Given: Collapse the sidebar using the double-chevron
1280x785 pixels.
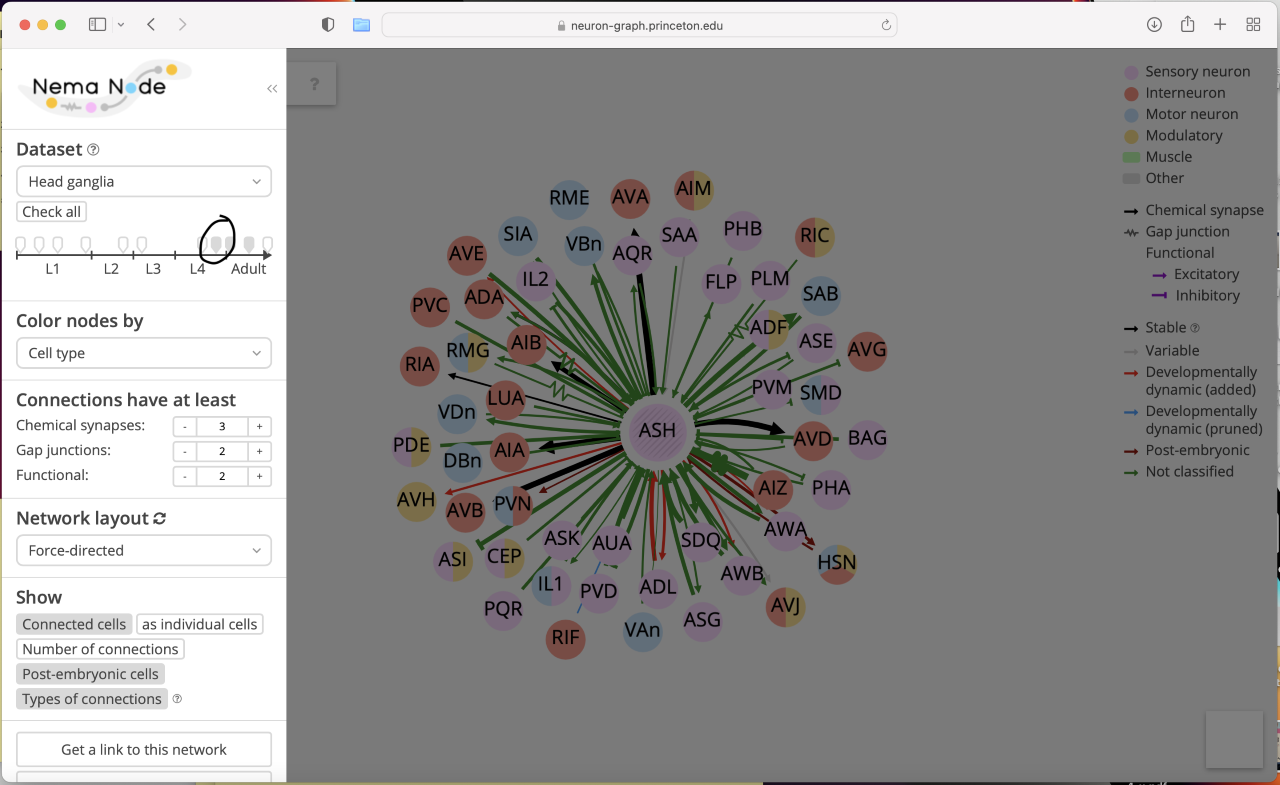Looking at the screenshot, I should [271, 88].
